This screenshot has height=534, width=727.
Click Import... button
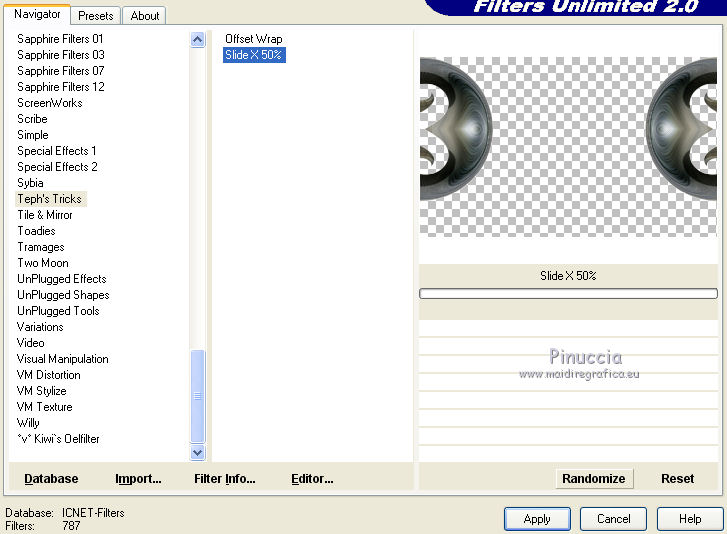tap(138, 479)
